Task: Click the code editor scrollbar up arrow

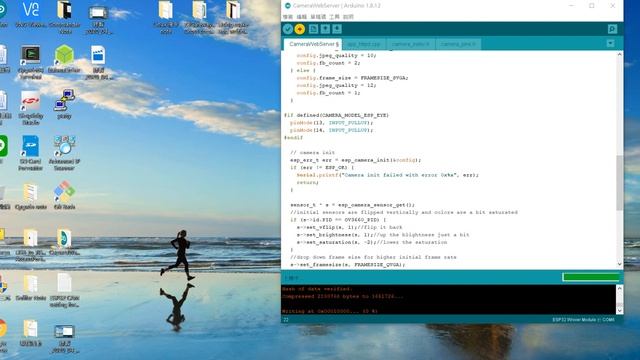Action: point(620,54)
